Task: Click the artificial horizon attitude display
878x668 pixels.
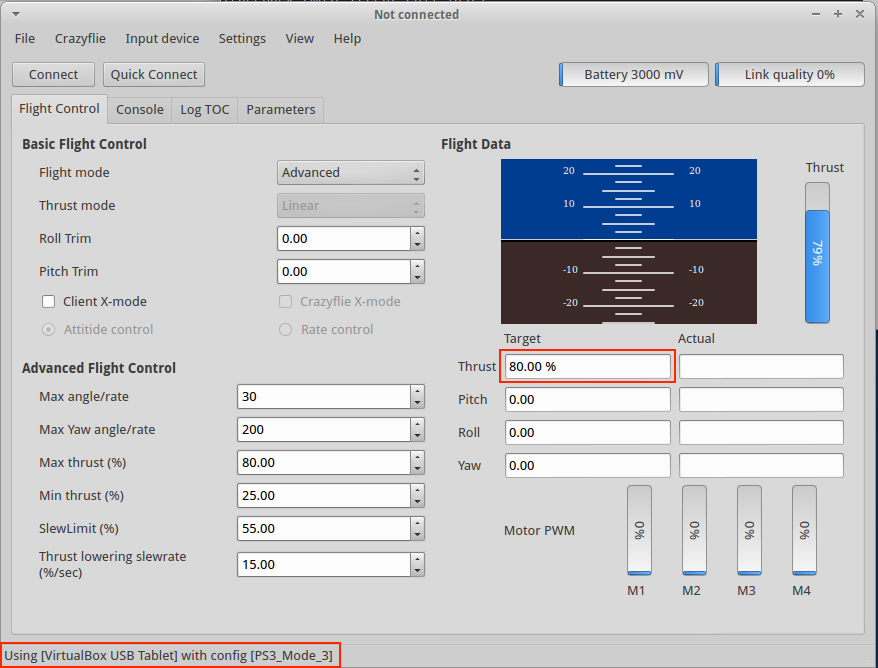Action: click(628, 241)
